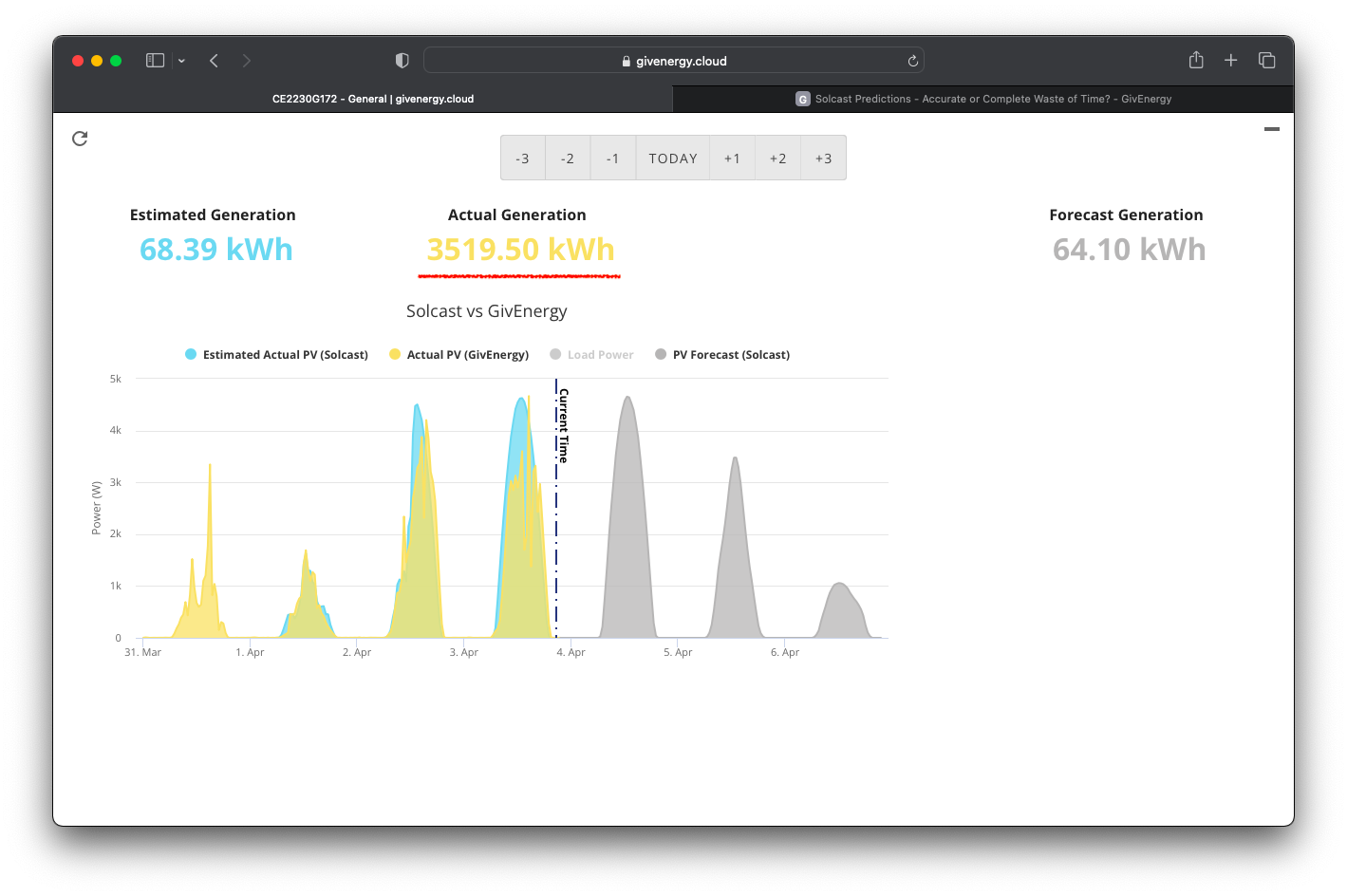The image size is (1347, 896).
Task: Toggle the Safari sidebar icon
Action: [x=156, y=61]
